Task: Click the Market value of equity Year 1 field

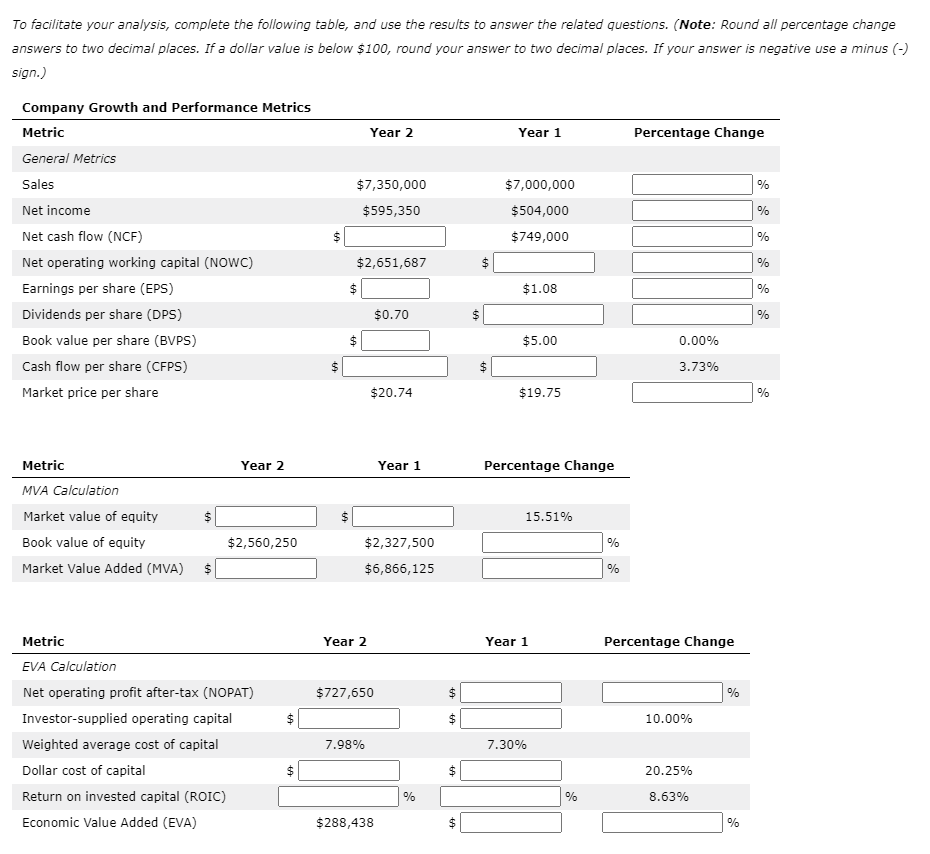Action: click(x=404, y=516)
